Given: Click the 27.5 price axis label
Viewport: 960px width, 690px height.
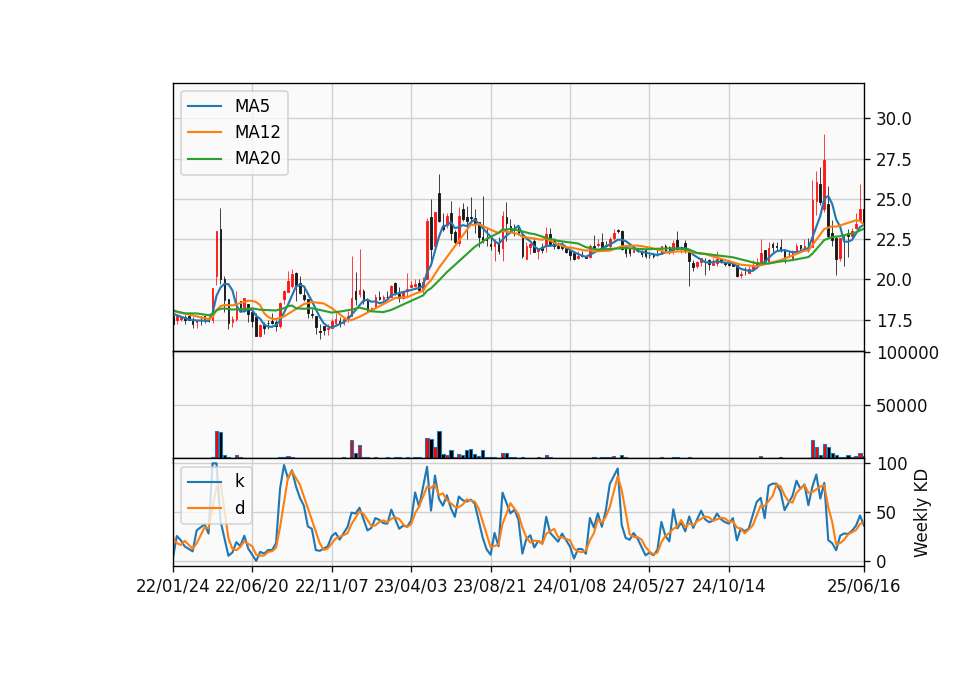Looking at the screenshot, I should pos(894,160).
